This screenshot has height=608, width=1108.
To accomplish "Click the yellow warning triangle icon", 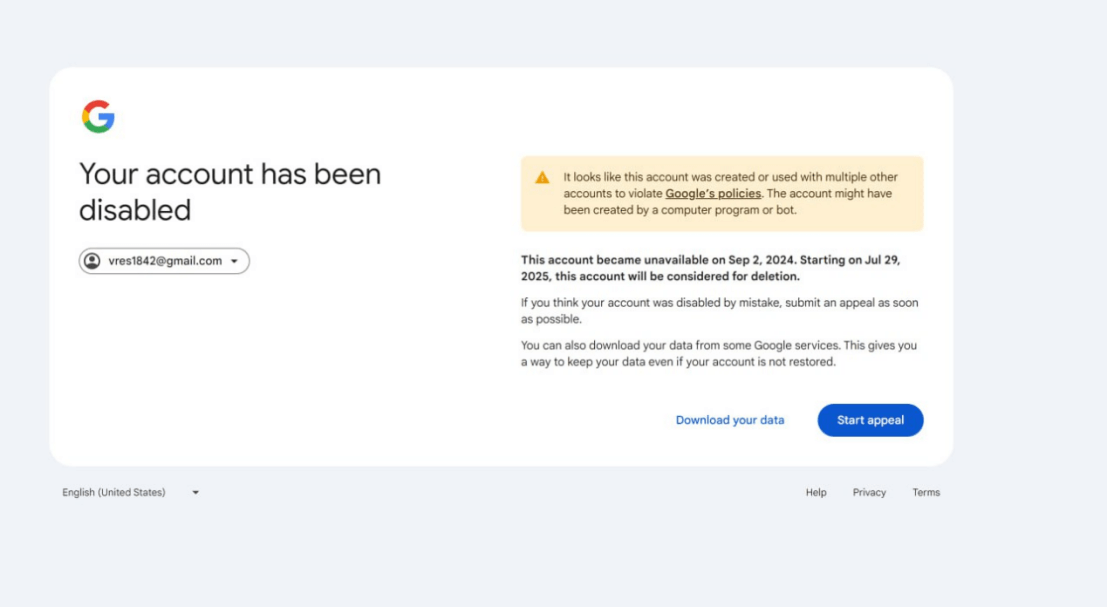I will 542,177.
